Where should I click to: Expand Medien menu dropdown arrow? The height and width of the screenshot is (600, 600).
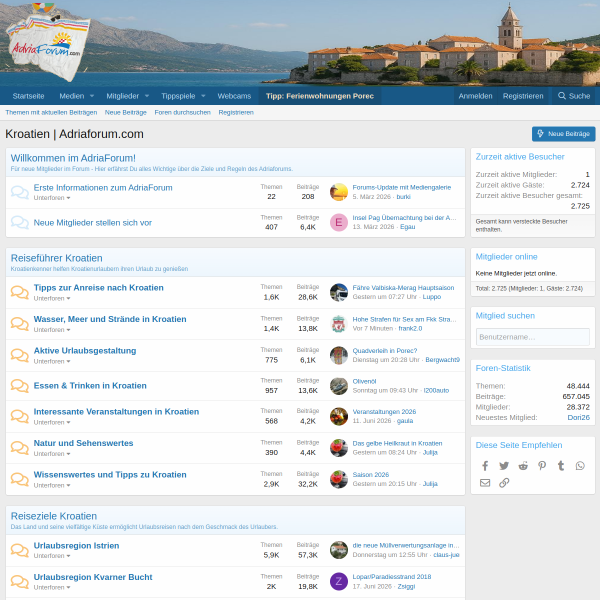click(92, 96)
